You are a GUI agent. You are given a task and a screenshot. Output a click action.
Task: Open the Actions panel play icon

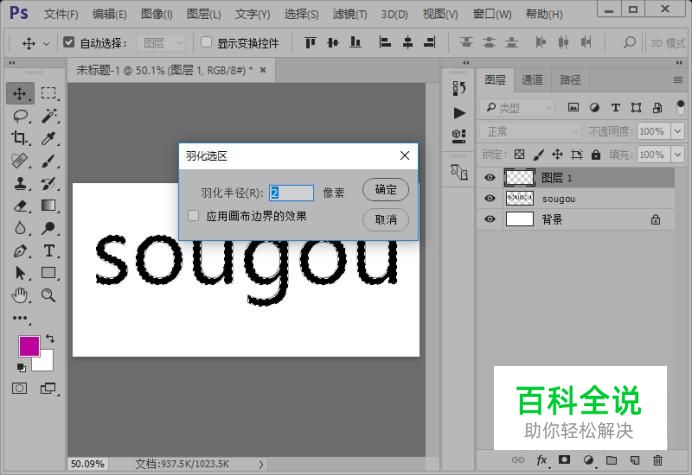[459, 113]
